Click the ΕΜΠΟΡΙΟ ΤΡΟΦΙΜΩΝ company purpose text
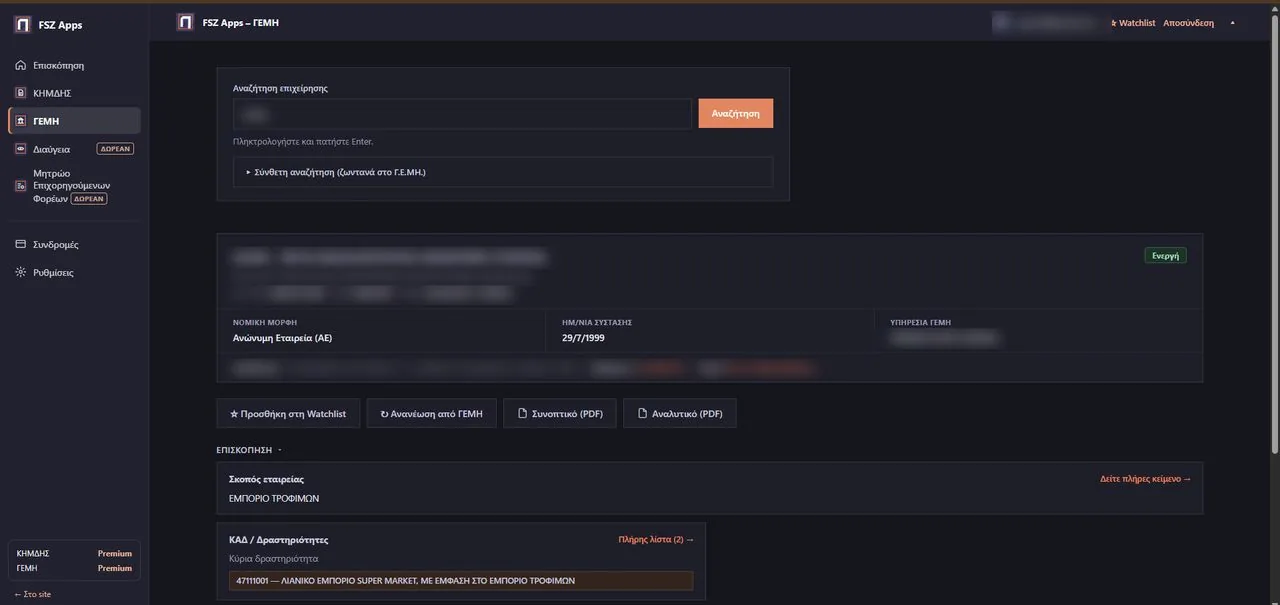The height and width of the screenshot is (605, 1280). [274, 498]
